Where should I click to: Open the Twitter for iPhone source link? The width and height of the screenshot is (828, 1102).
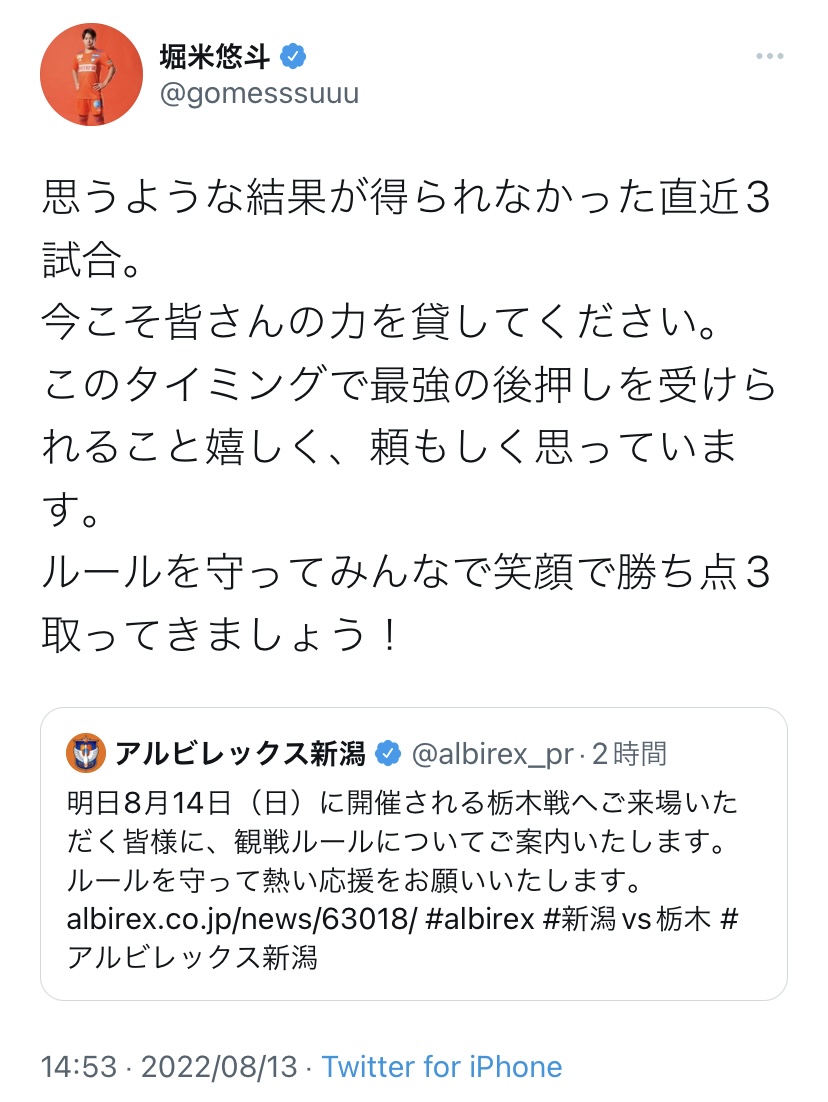pos(442,1067)
